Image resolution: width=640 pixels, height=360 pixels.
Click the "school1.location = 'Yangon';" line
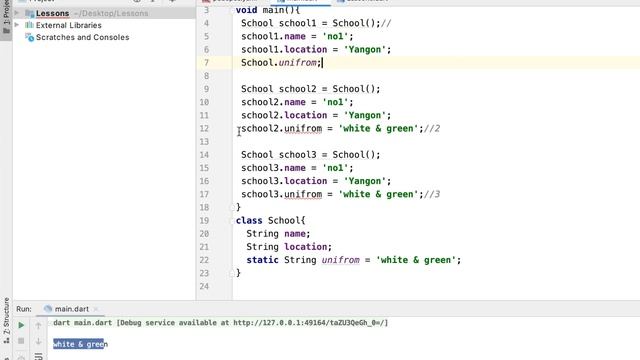click(x=316, y=49)
